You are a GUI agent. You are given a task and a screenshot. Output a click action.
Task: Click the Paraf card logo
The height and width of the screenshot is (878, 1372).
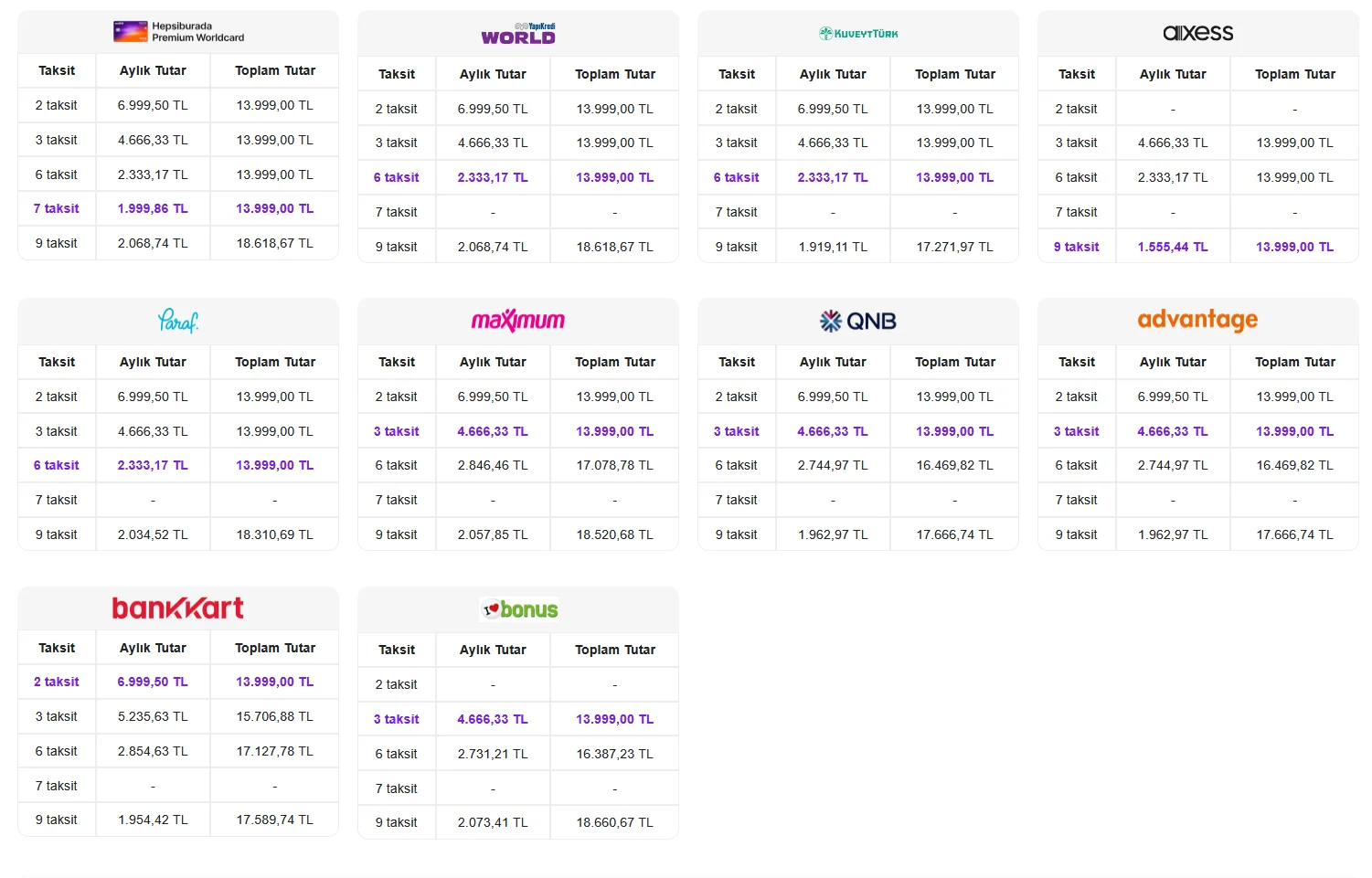tap(178, 321)
